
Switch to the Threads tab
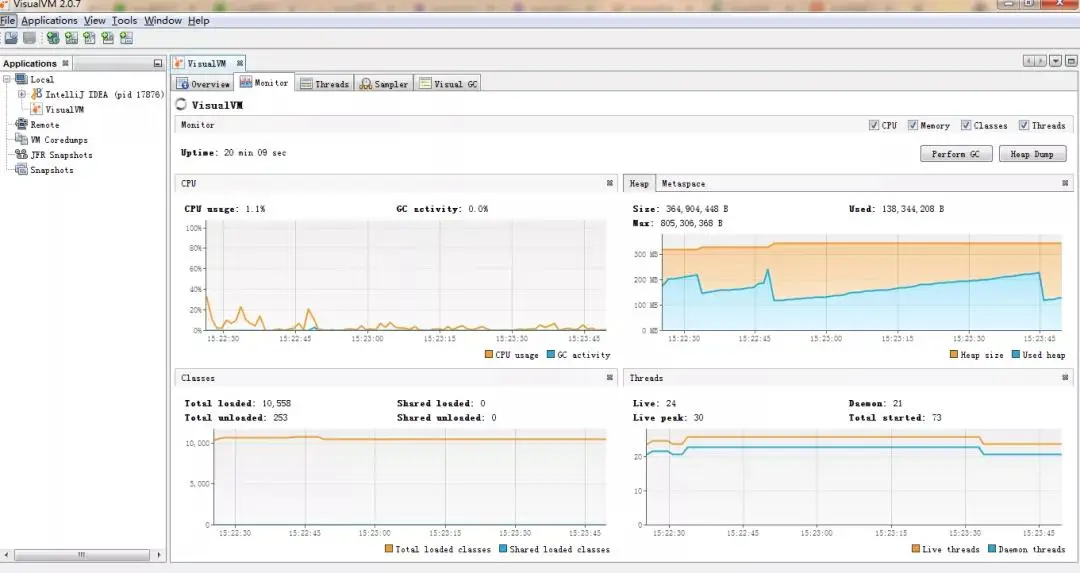click(325, 84)
